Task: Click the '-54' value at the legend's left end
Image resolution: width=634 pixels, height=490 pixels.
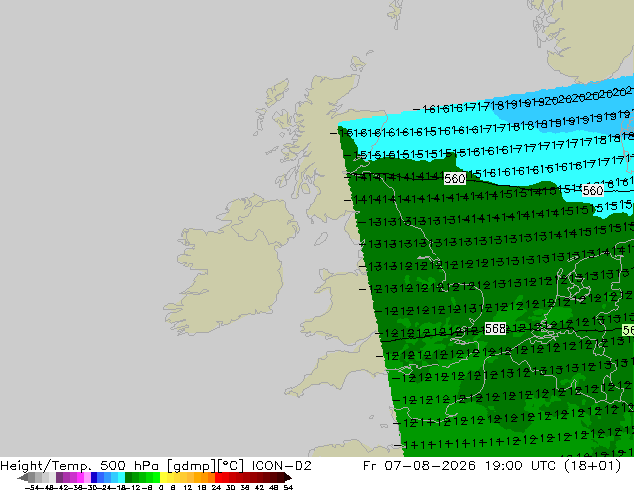Action: coord(32,487)
